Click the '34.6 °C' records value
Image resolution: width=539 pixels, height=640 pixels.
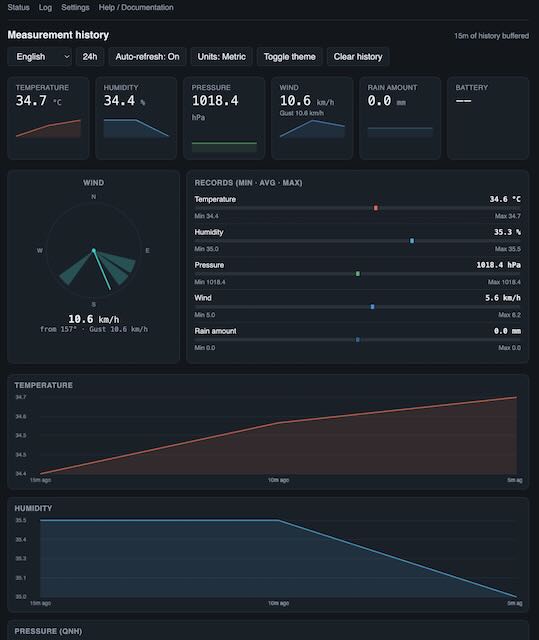pyautogui.click(x=505, y=199)
